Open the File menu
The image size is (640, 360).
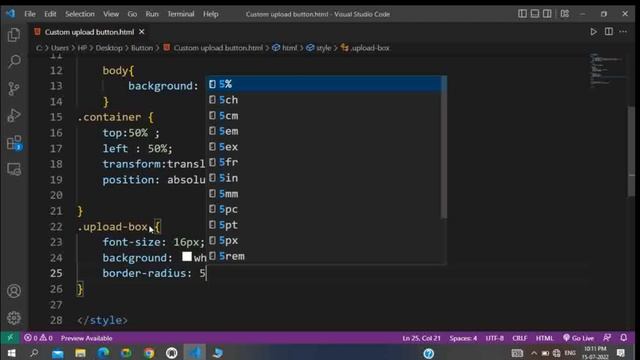30,14
